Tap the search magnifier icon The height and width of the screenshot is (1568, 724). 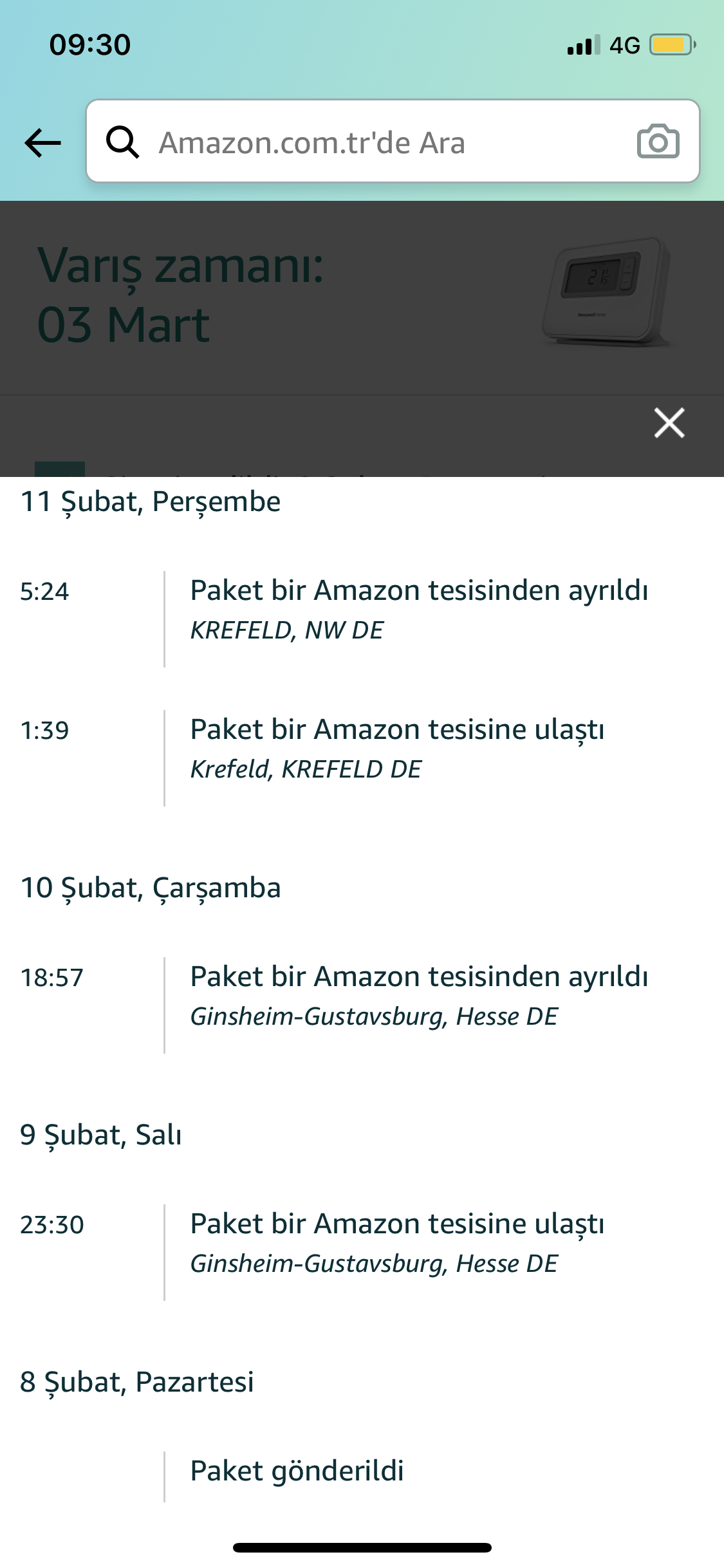tap(122, 142)
